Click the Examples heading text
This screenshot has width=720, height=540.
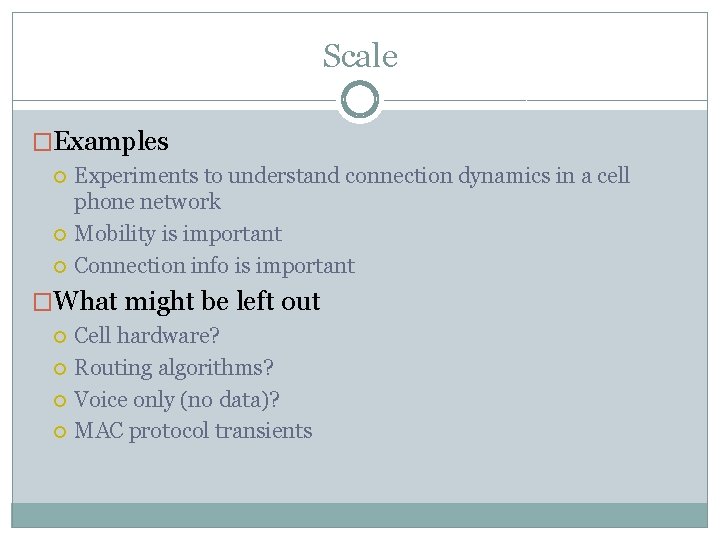111,141
